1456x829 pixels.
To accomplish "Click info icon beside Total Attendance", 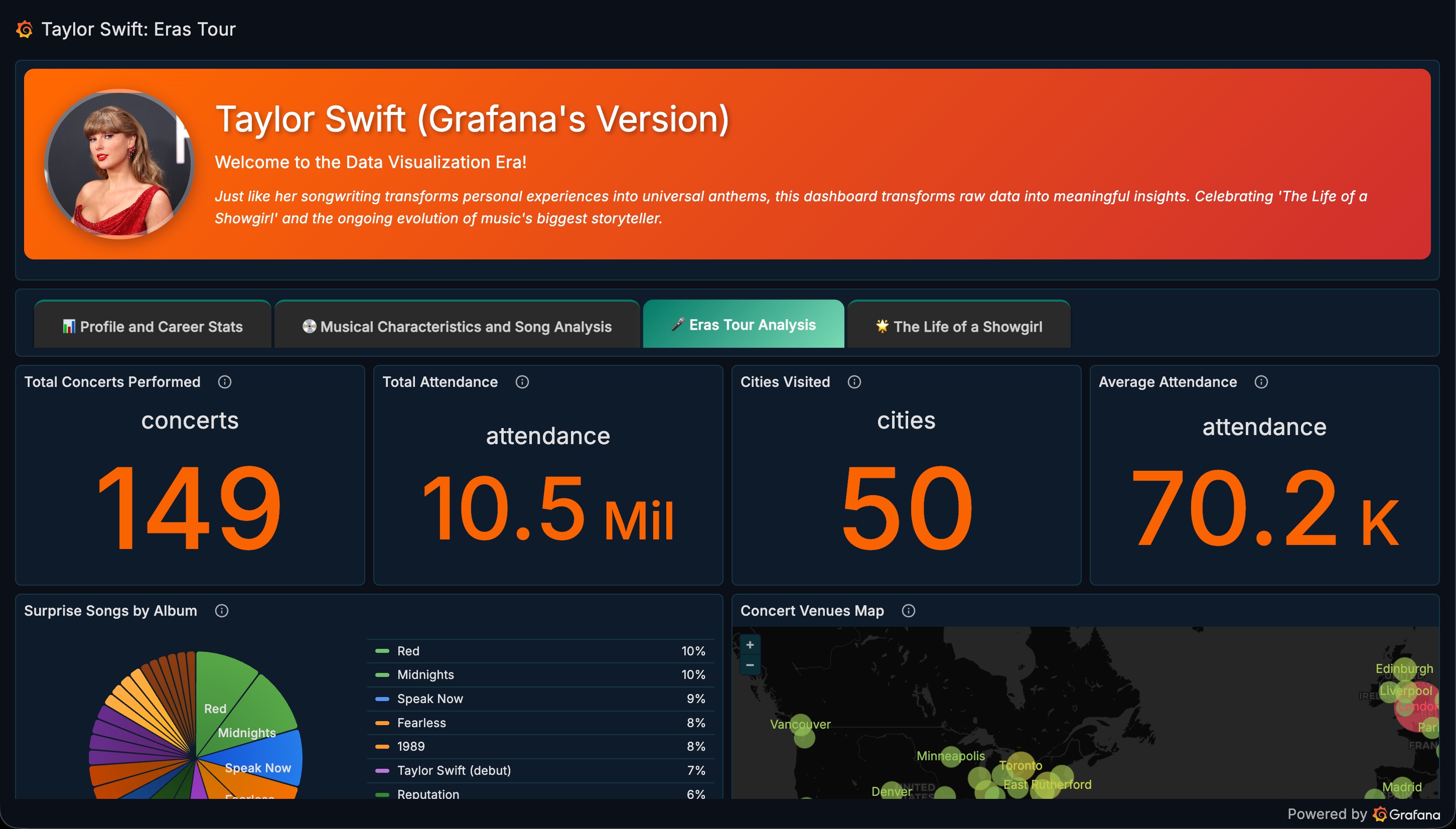I will pos(522,382).
